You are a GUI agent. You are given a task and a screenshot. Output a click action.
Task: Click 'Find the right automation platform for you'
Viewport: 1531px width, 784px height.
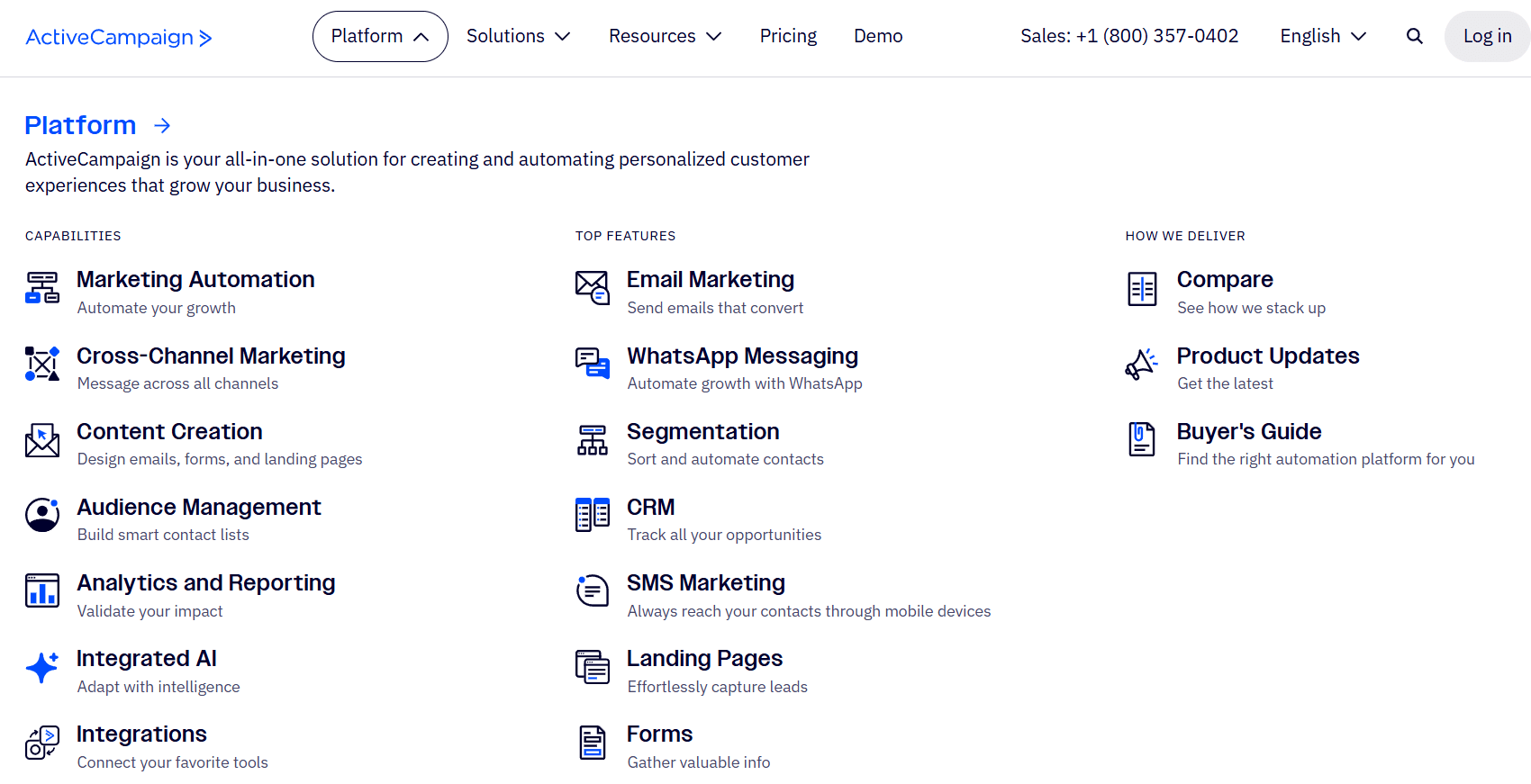click(1327, 459)
